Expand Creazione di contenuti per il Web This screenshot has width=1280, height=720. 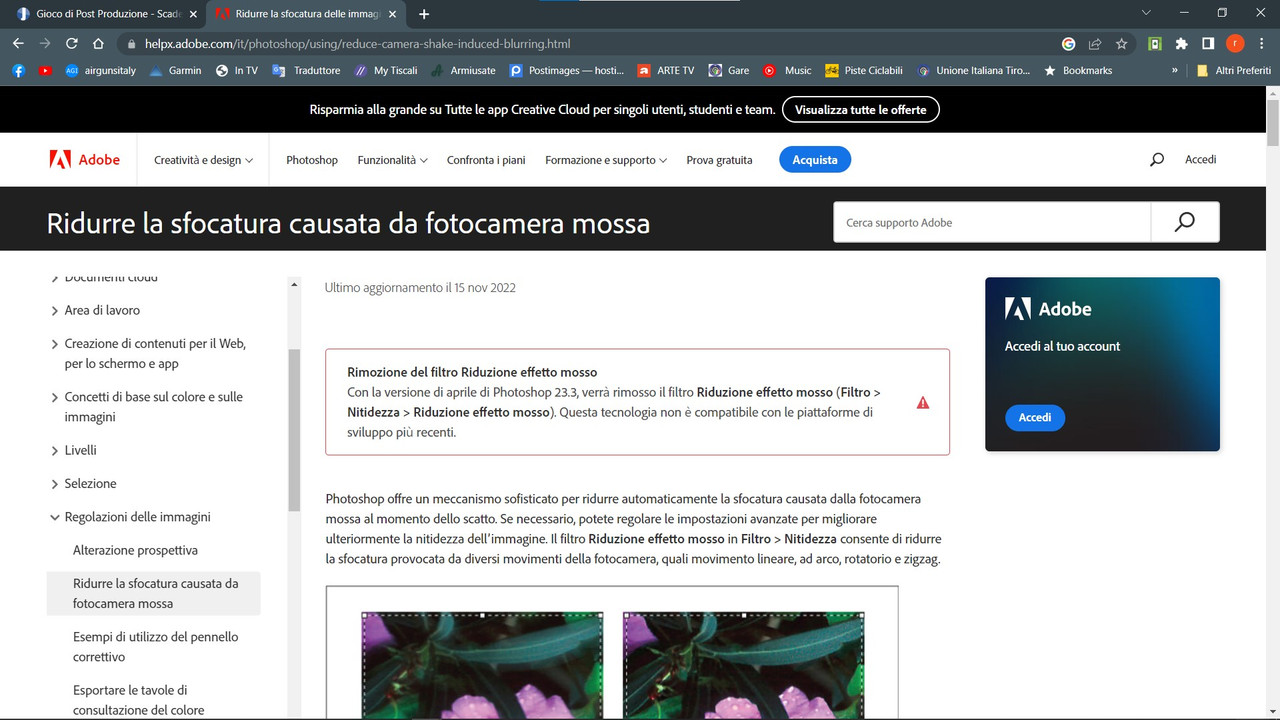coord(148,353)
